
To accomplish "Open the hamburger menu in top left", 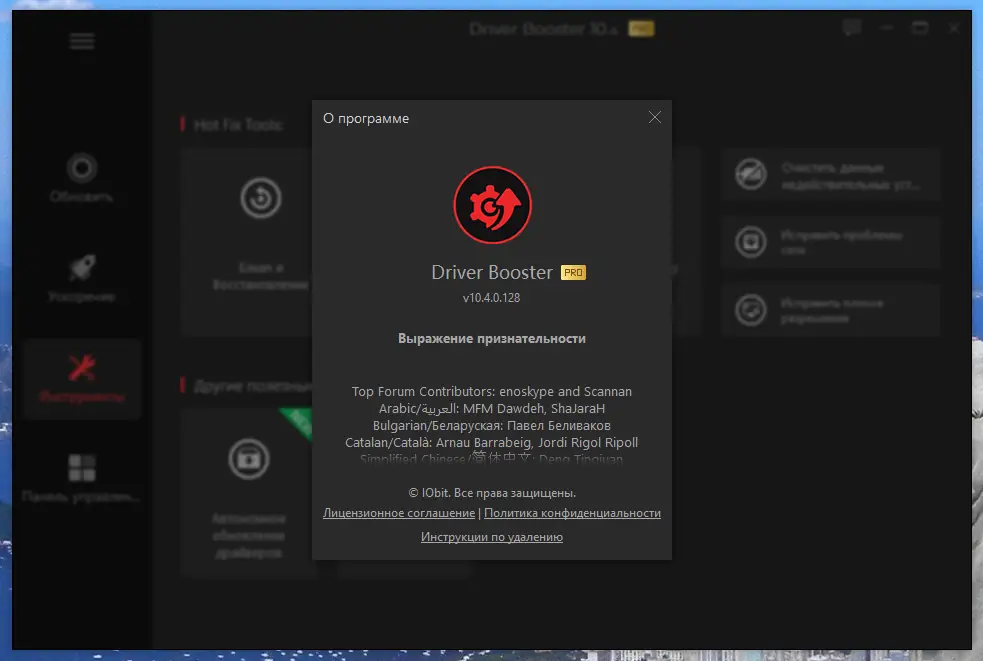I will [81, 40].
